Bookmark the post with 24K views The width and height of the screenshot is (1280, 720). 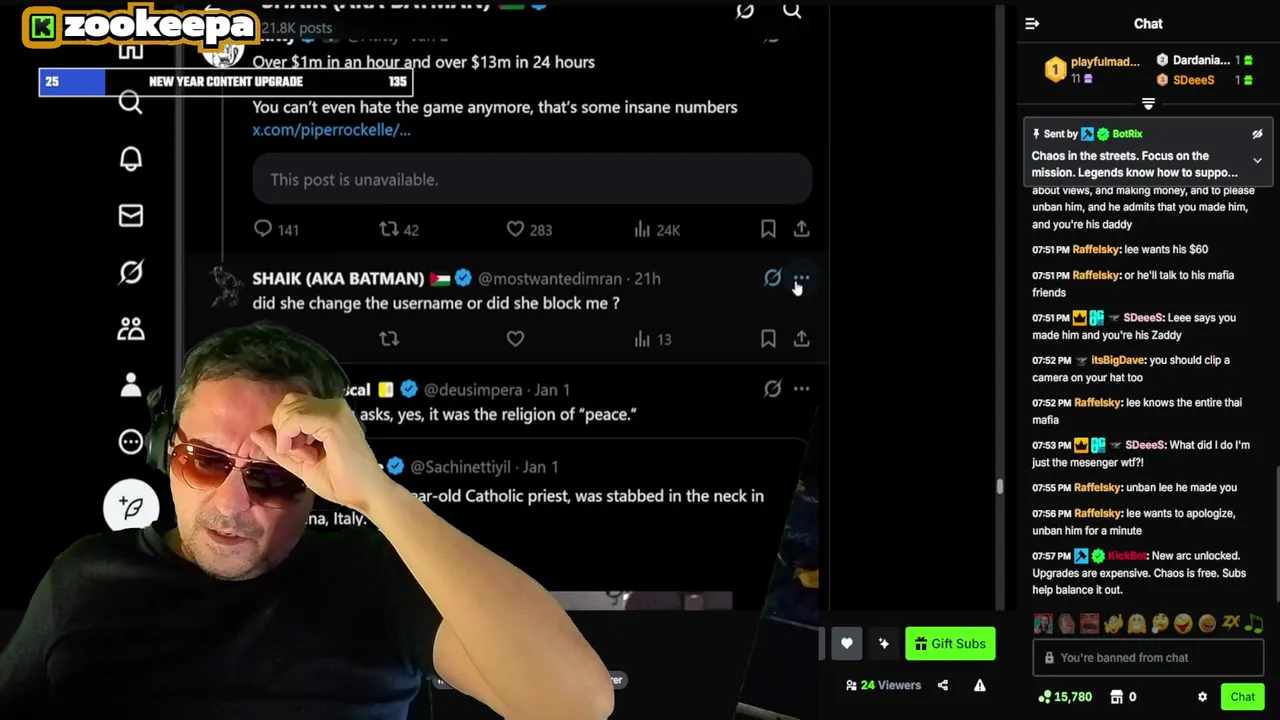click(x=768, y=229)
